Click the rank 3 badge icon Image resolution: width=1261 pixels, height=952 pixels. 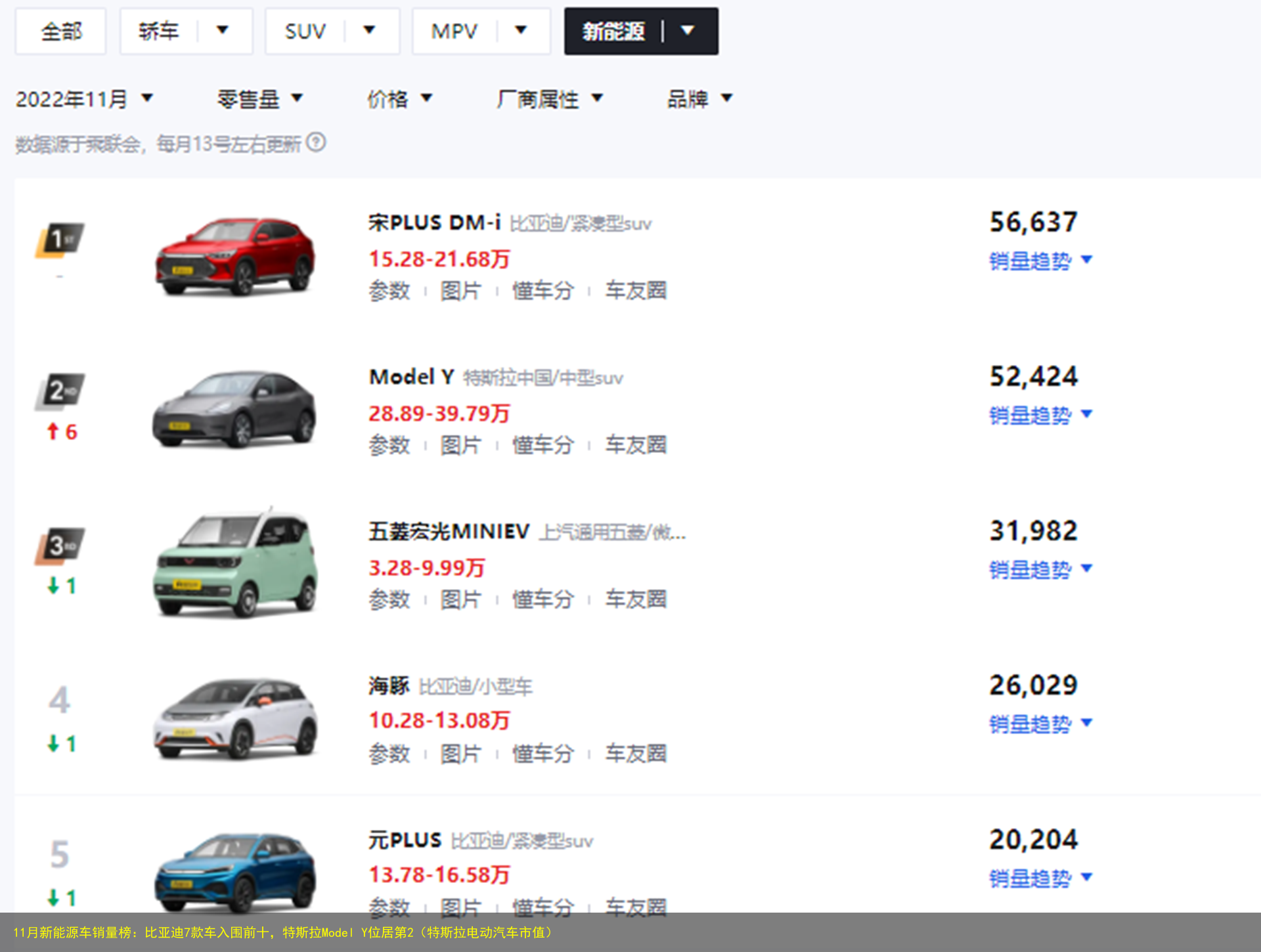click(x=60, y=546)
